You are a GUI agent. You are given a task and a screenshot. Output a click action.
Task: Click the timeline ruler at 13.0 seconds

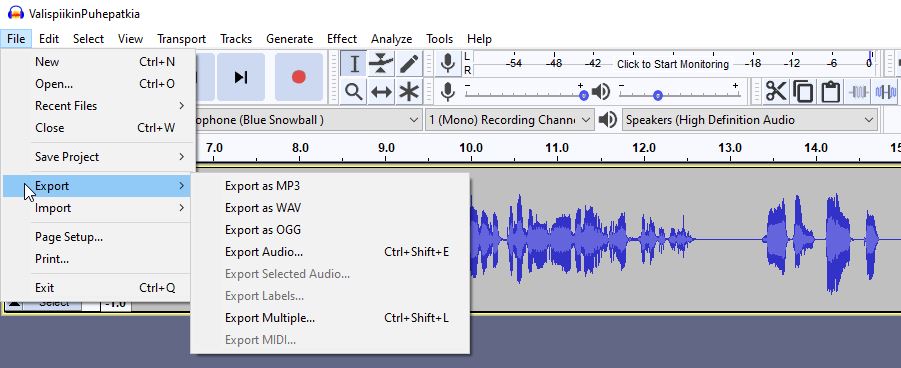point(729,148)
